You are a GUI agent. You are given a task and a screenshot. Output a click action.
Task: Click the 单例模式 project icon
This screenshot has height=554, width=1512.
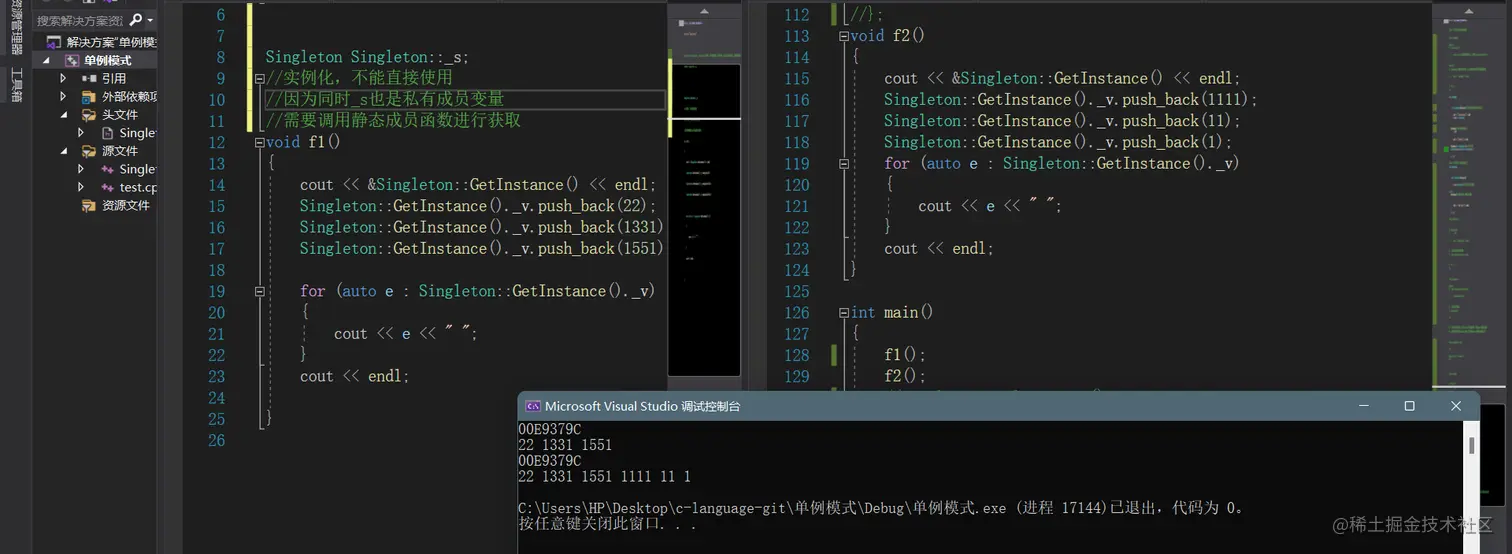click(x=71, y=61)
